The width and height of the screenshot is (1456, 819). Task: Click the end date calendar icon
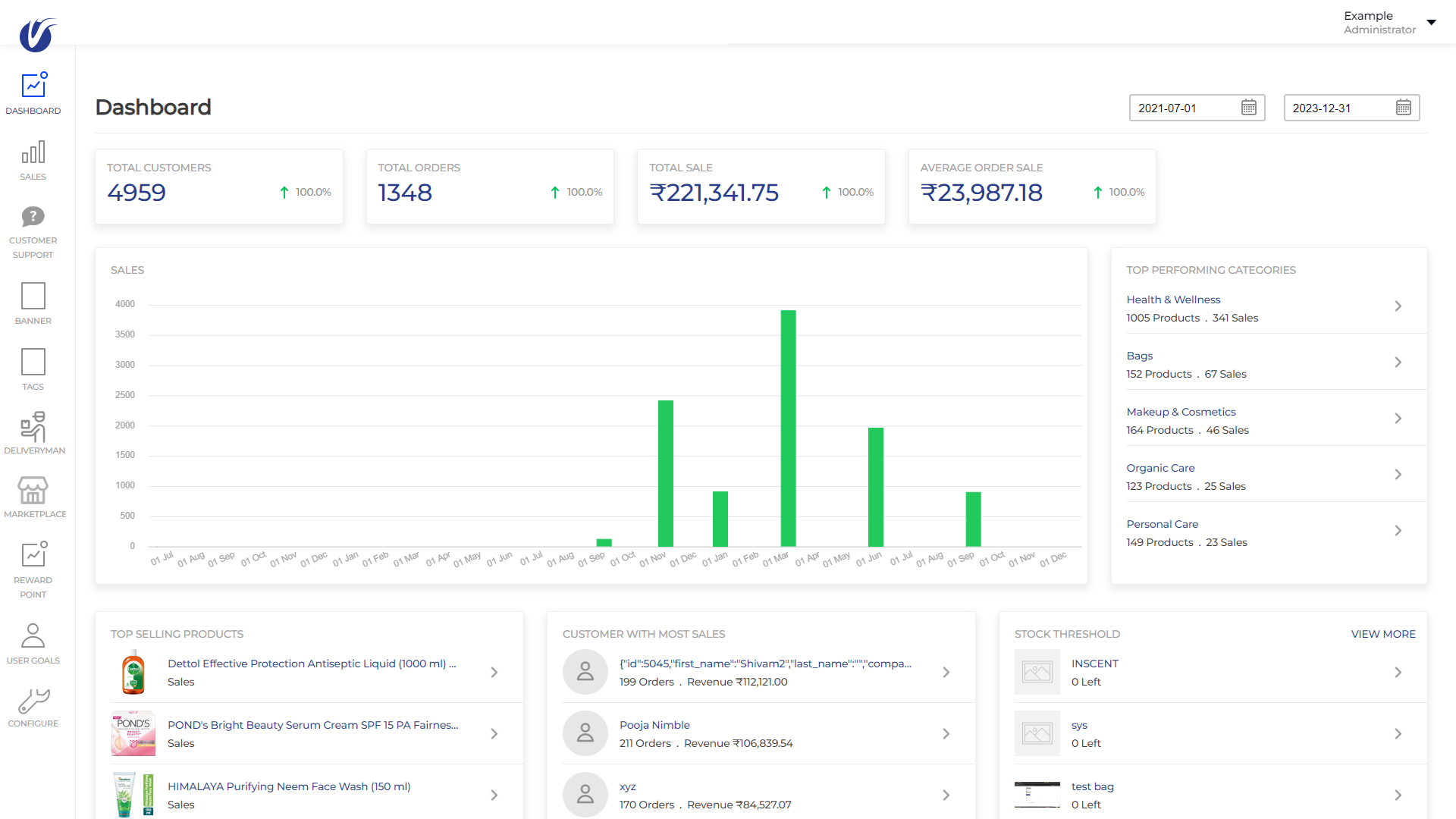tap(1403, 108)
